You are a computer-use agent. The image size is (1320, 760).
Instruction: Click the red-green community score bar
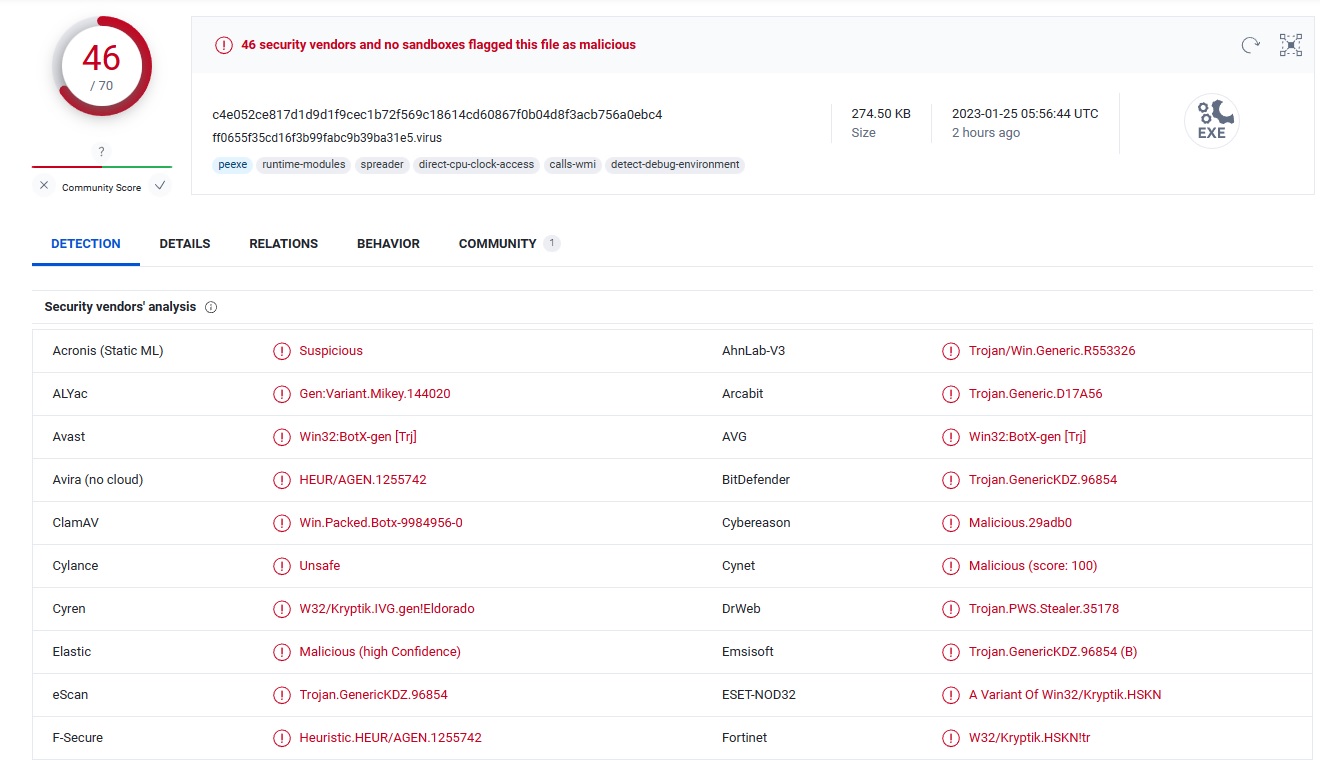102,167
